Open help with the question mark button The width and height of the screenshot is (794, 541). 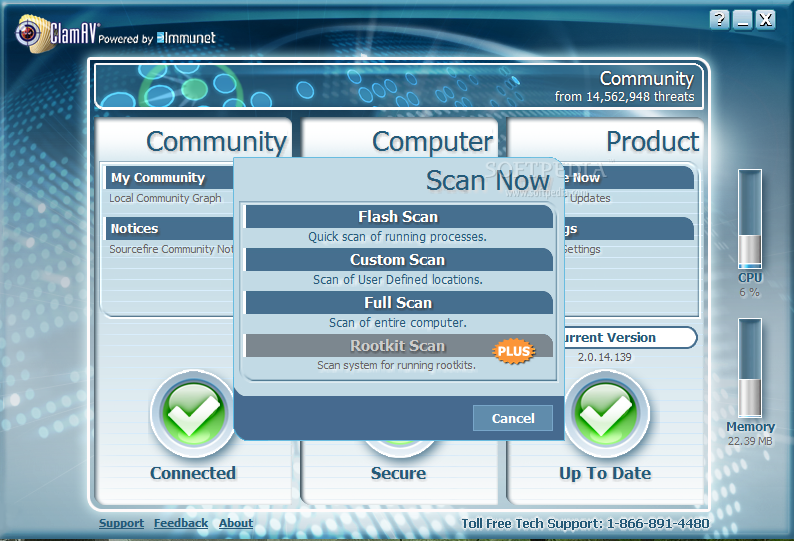pos(720,20)
